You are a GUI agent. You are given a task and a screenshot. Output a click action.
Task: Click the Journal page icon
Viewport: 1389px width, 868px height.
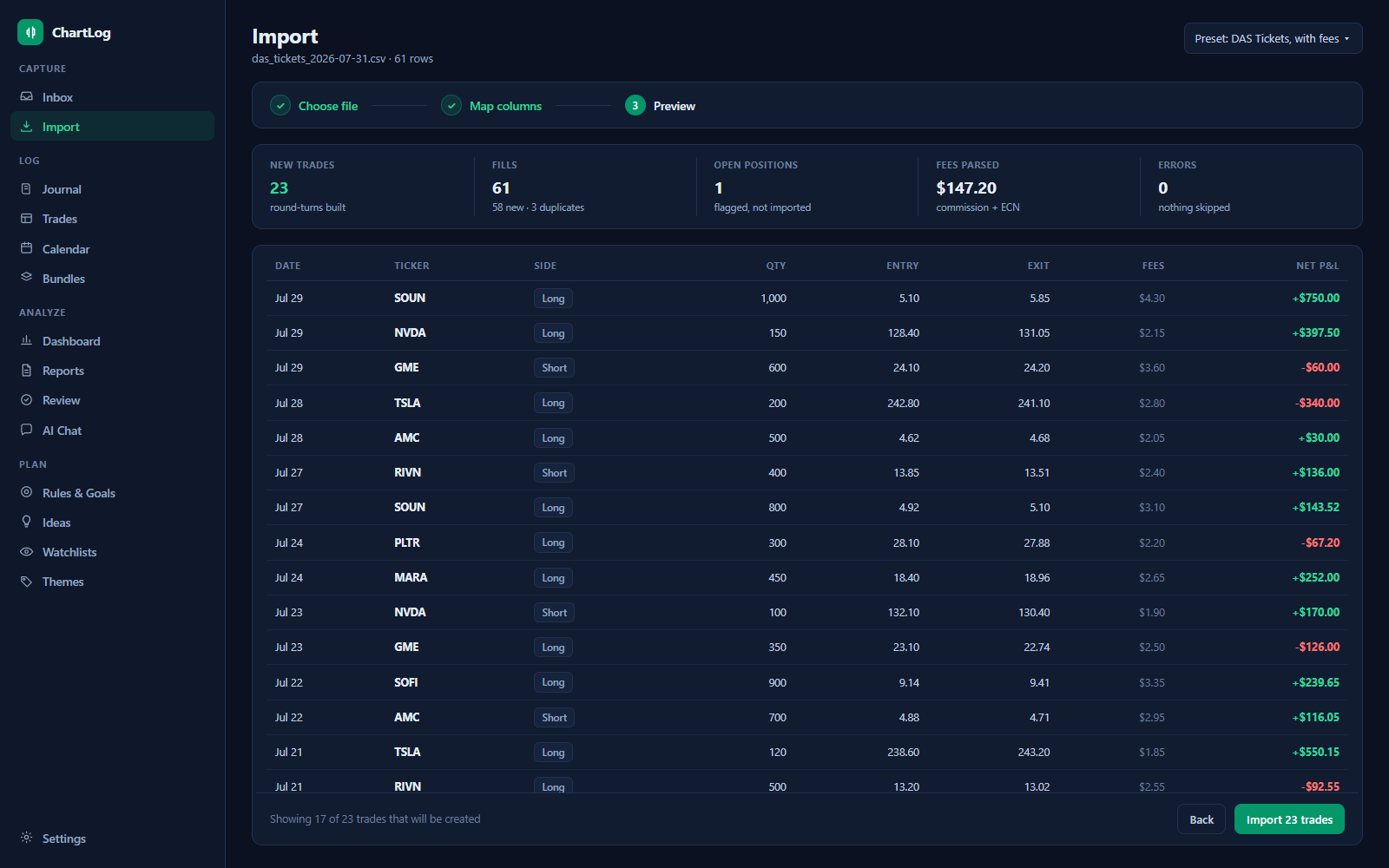(27, 188)
